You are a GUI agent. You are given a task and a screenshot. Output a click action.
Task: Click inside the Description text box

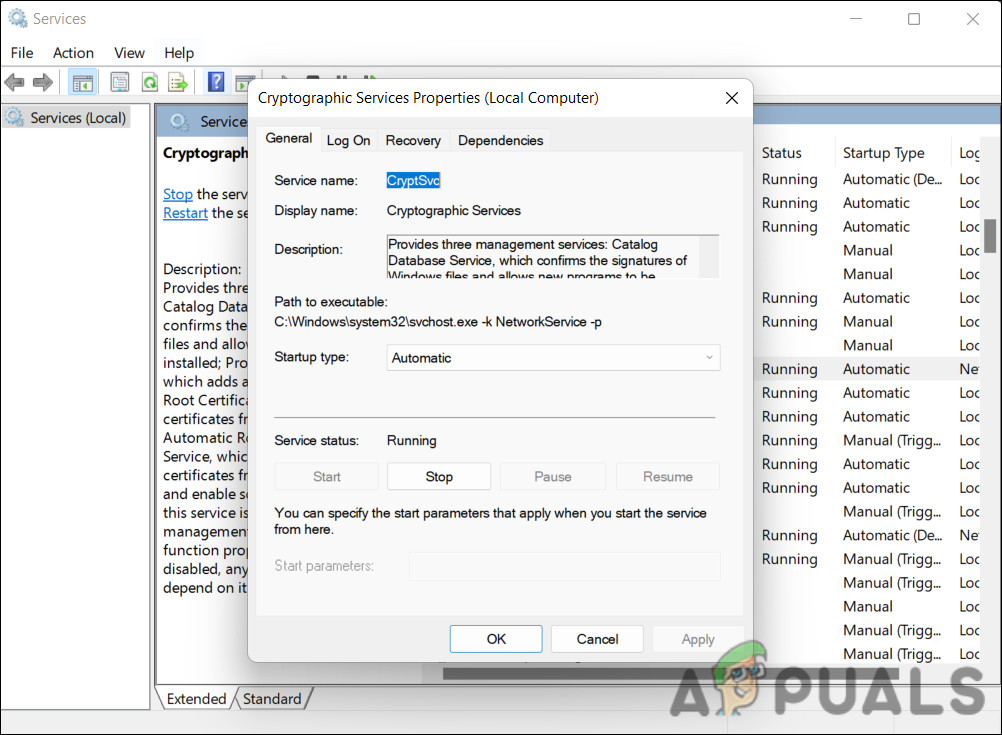coord(543,257)
